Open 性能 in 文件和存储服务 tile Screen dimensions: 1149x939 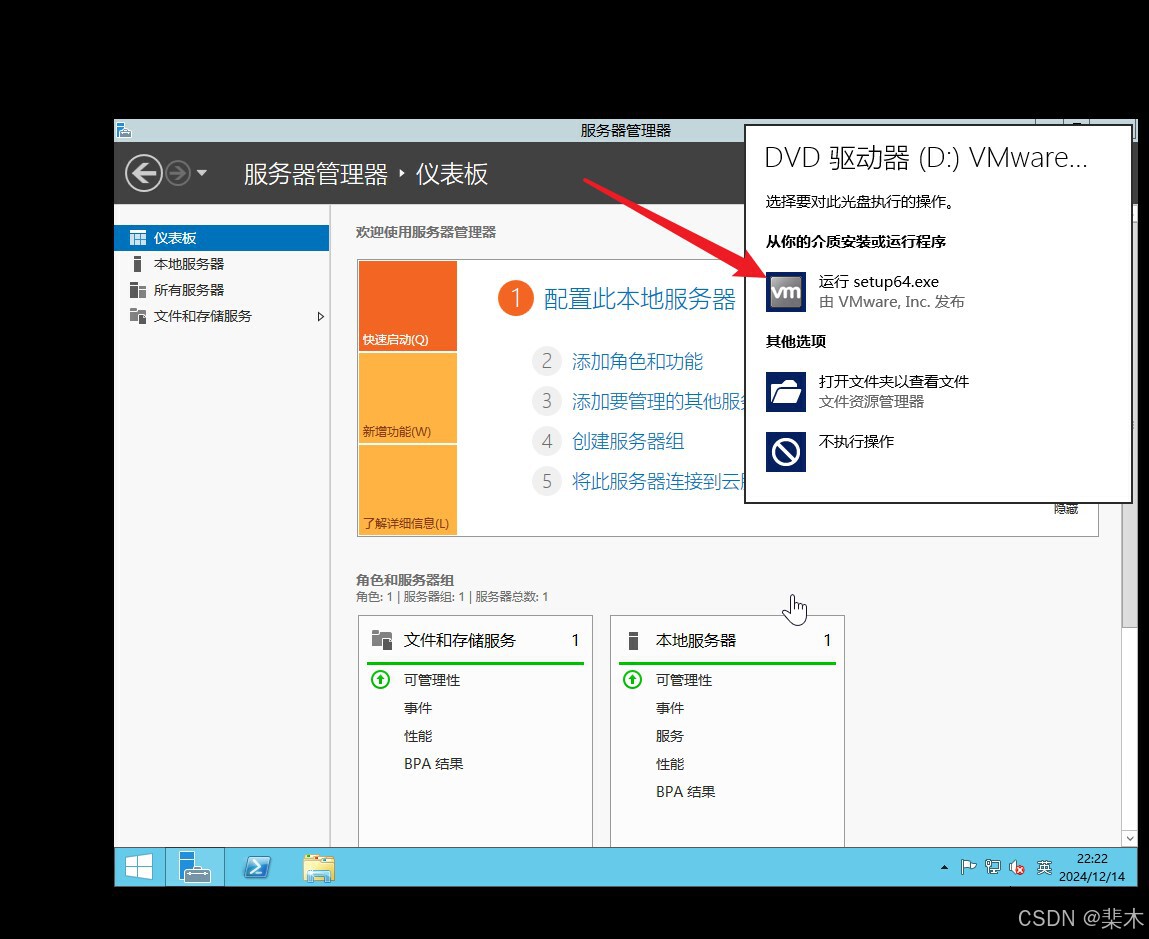coord(418,736)
